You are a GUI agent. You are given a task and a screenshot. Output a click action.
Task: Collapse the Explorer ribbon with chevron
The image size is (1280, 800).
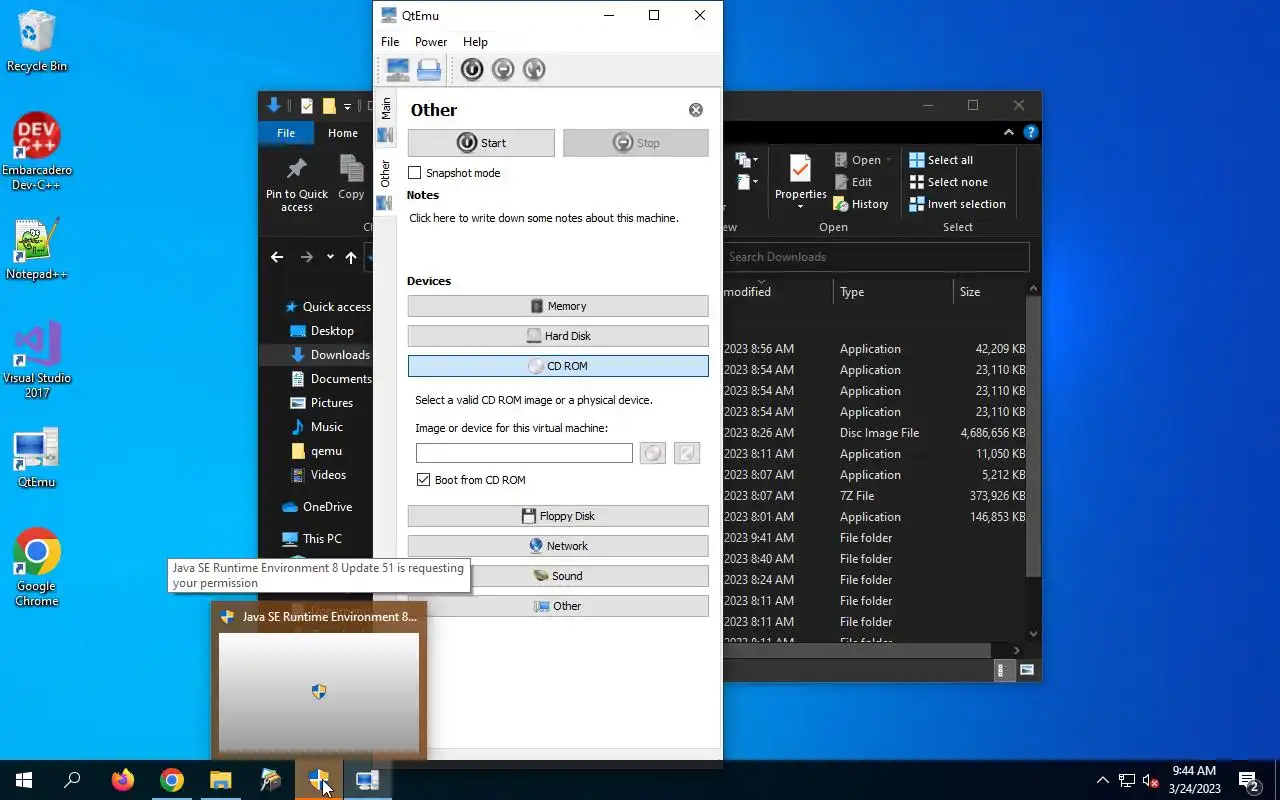pos(1009,132)
